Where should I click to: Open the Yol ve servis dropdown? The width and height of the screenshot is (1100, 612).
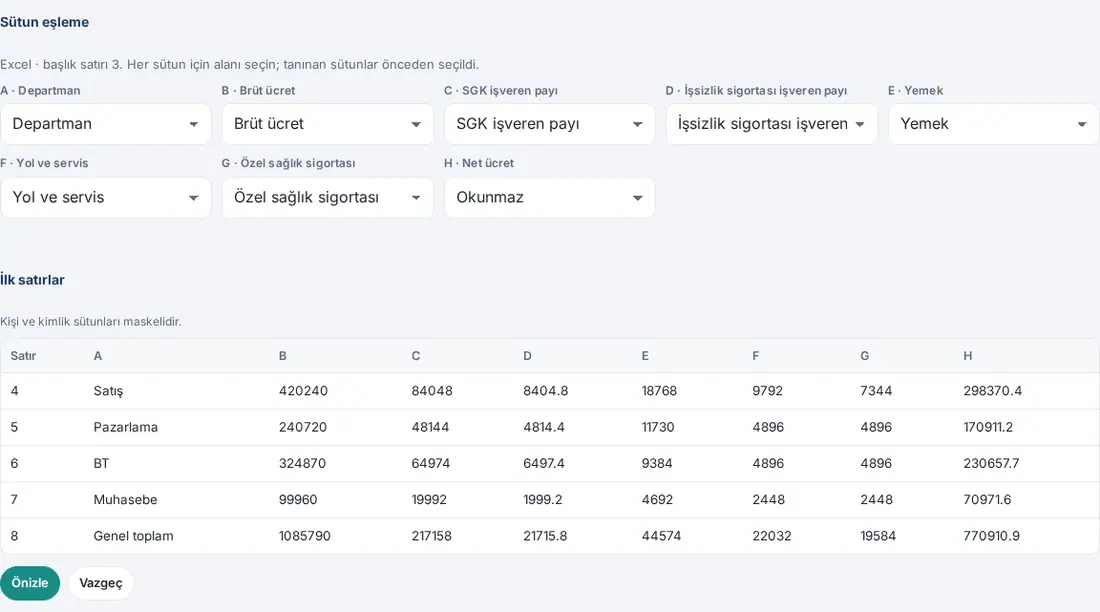click(x=106, y=197)
